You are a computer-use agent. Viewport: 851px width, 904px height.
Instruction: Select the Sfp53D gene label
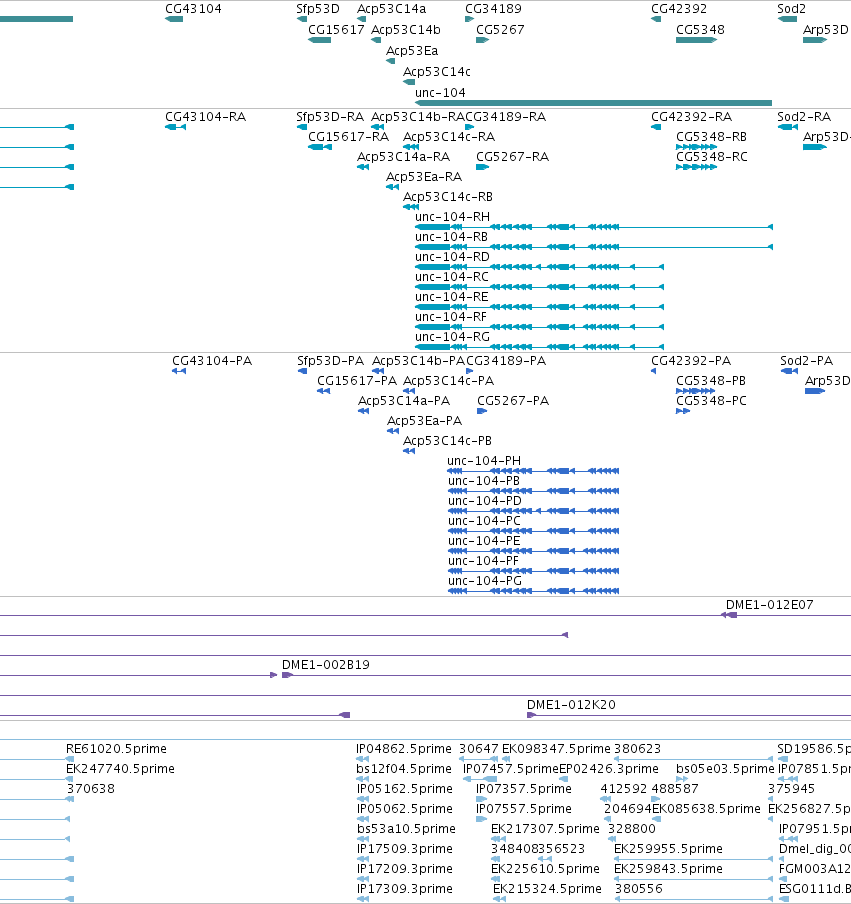point(318,9)
